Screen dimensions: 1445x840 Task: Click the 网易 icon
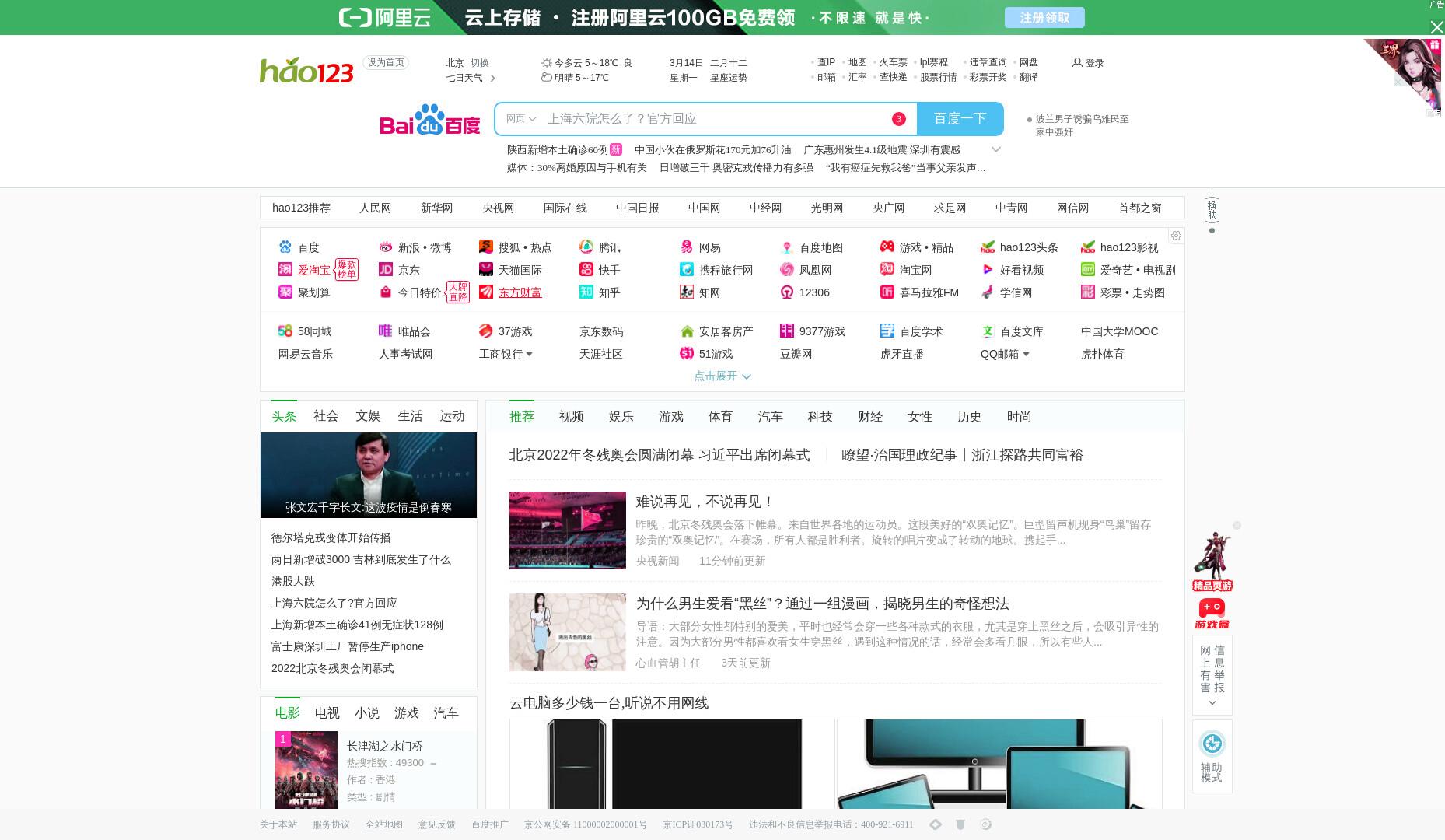coord(687,247)
